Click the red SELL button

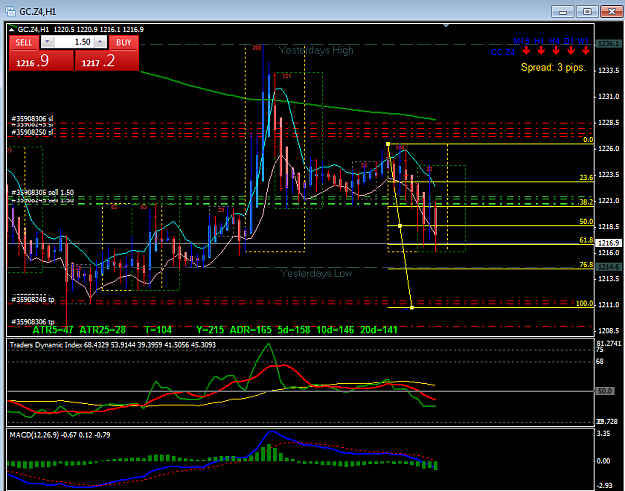pyautogui.click(x=24, y=43)
